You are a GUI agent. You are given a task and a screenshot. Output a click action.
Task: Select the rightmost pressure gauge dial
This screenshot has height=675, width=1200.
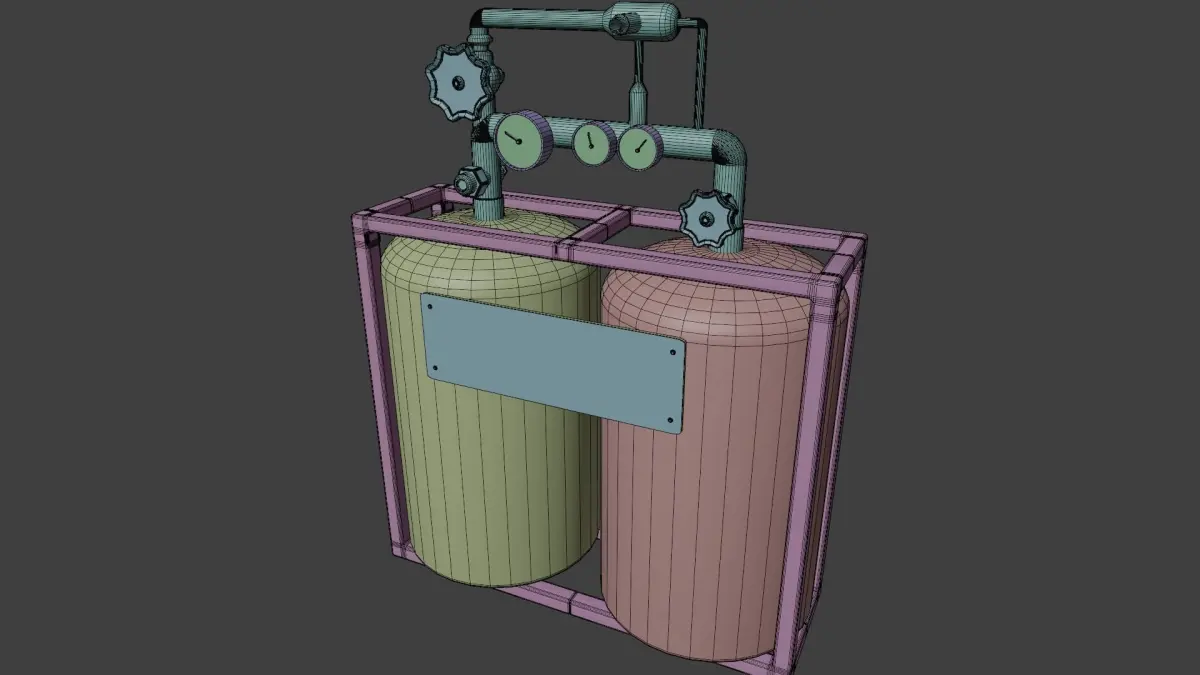(x=639, y=148)
